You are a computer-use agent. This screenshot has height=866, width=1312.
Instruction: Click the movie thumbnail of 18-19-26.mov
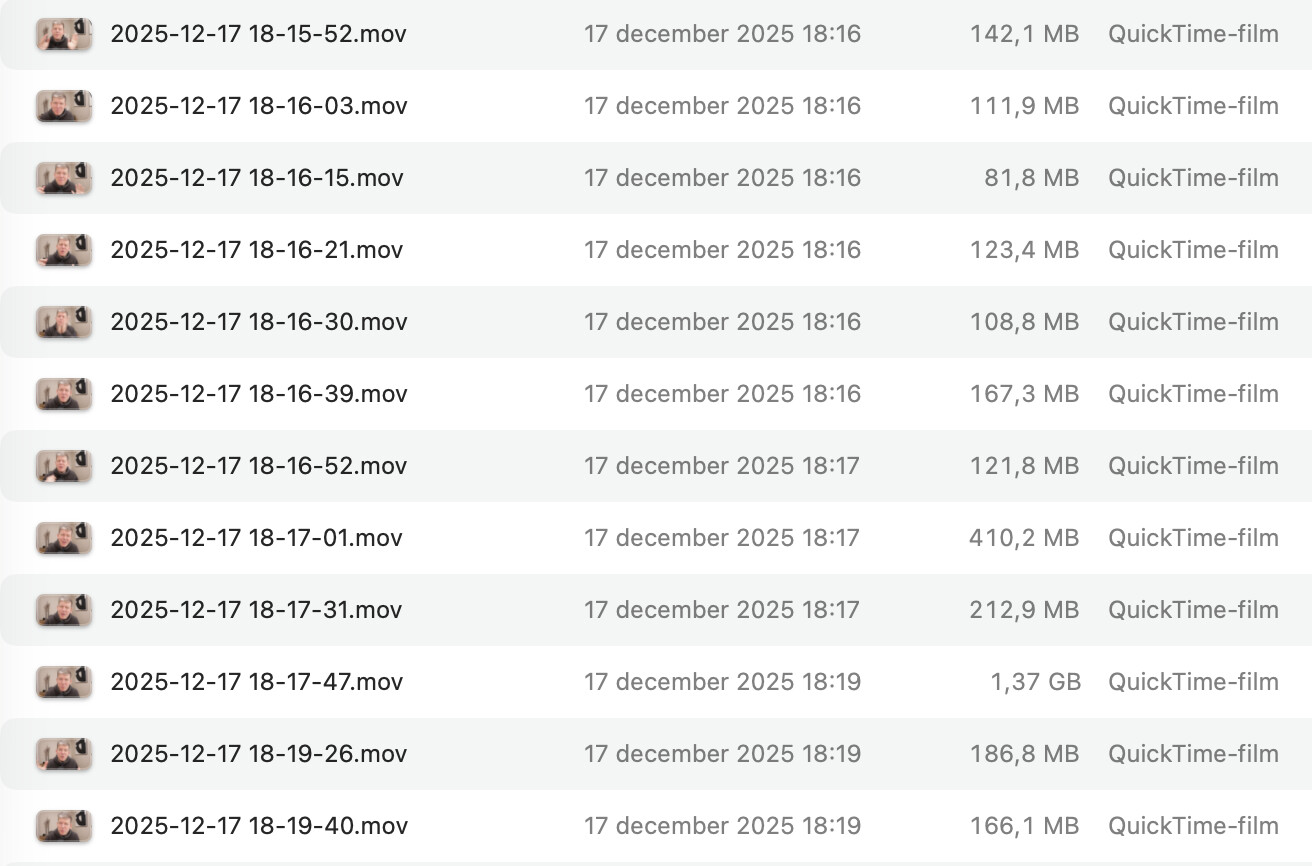coord(64,755)
